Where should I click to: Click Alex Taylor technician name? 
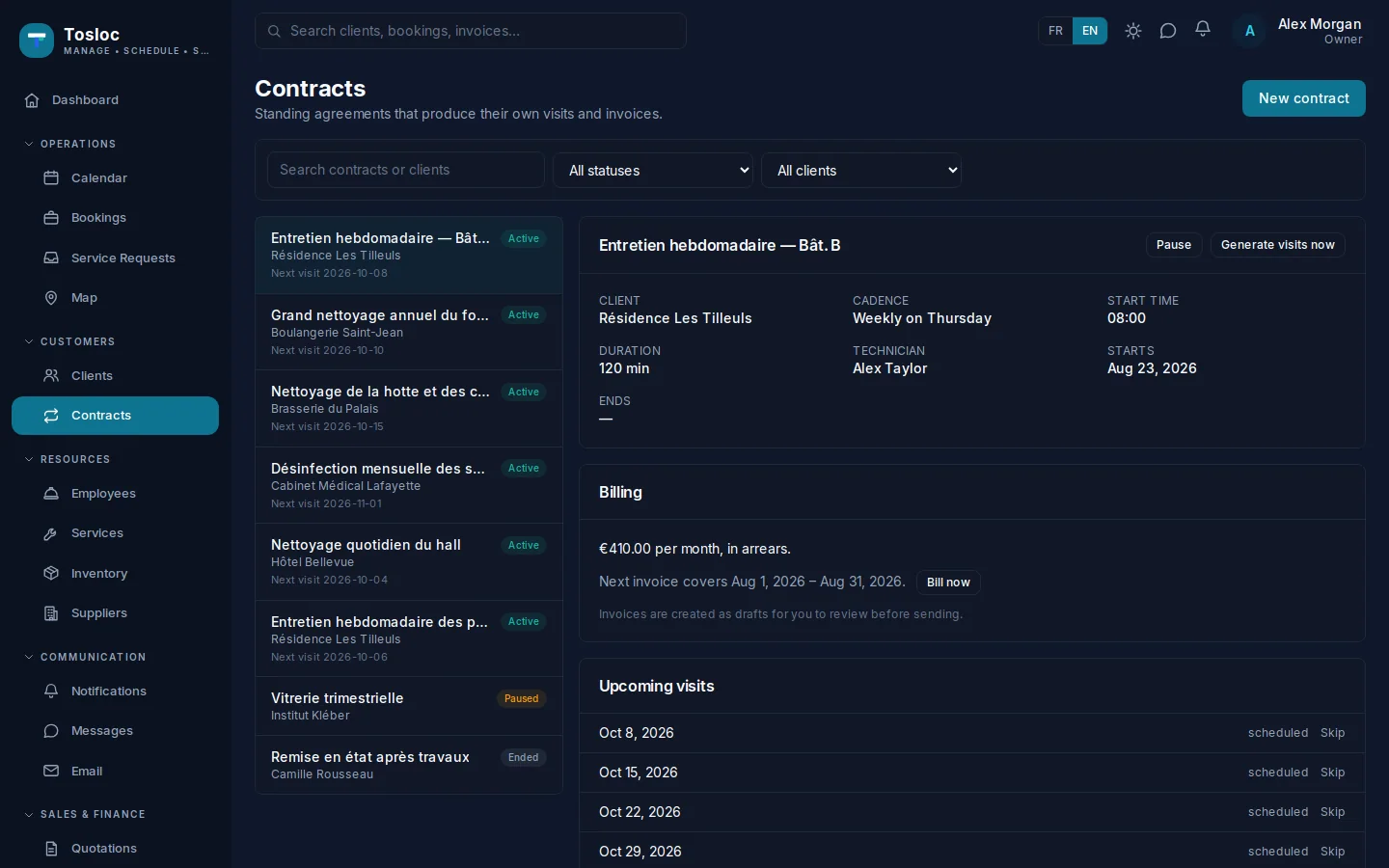pos(889,368)
